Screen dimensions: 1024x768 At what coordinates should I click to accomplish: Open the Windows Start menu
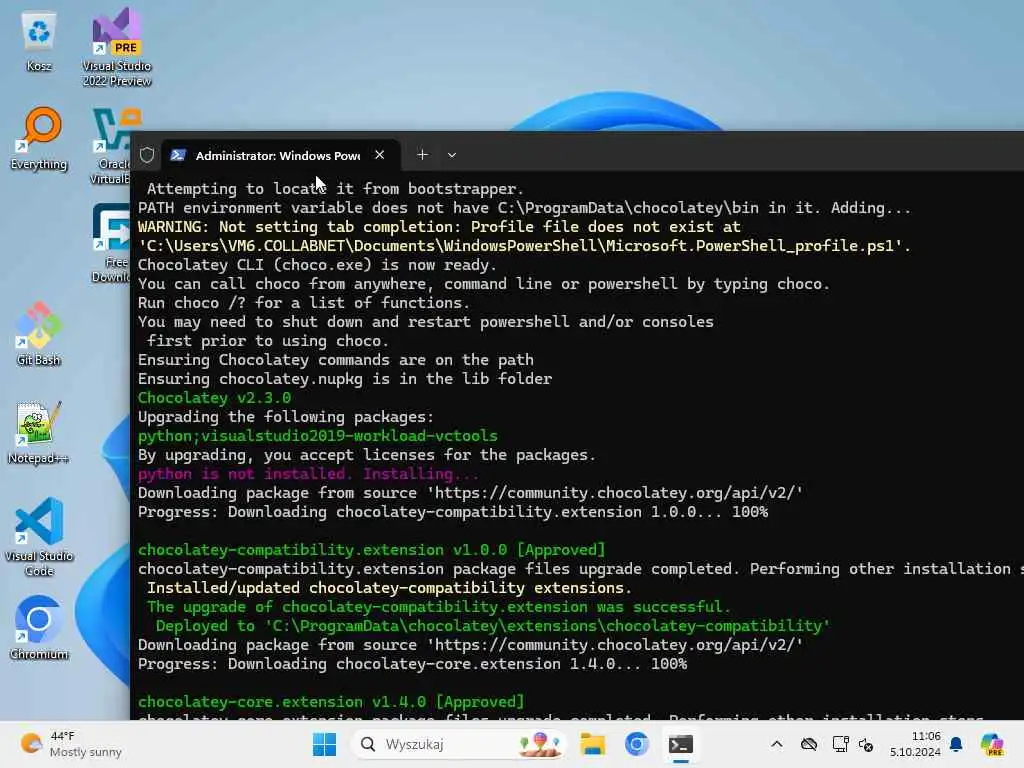324,744
